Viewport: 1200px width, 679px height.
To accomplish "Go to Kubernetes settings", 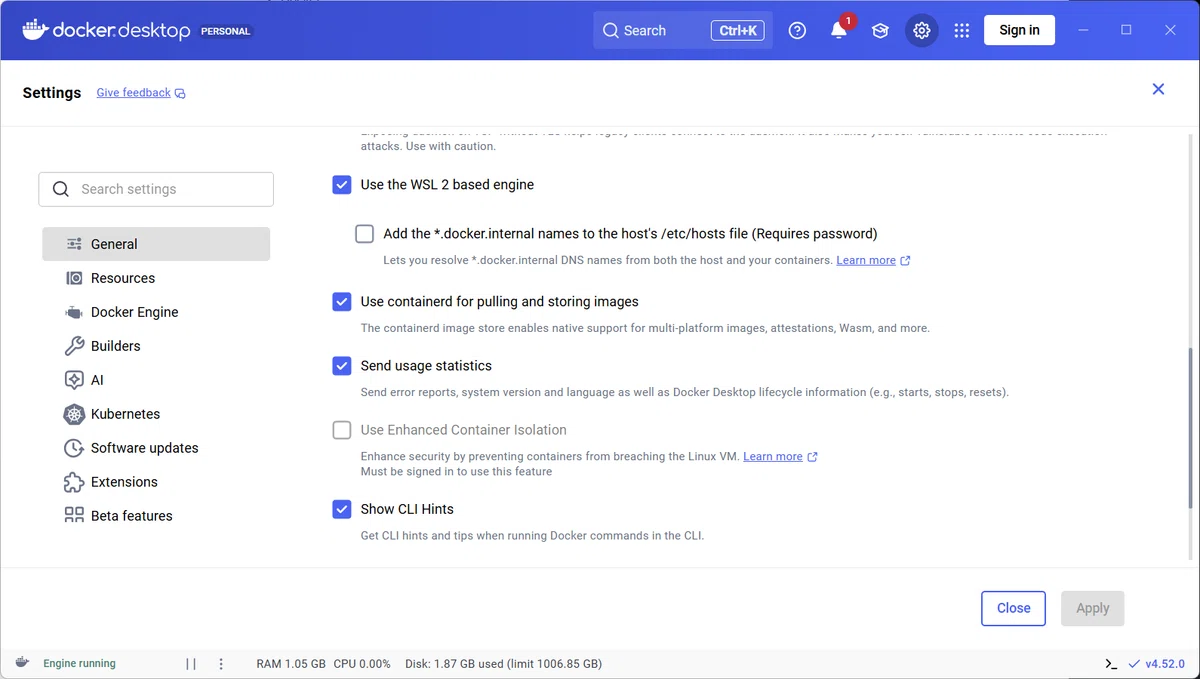I will coord(156,414).
